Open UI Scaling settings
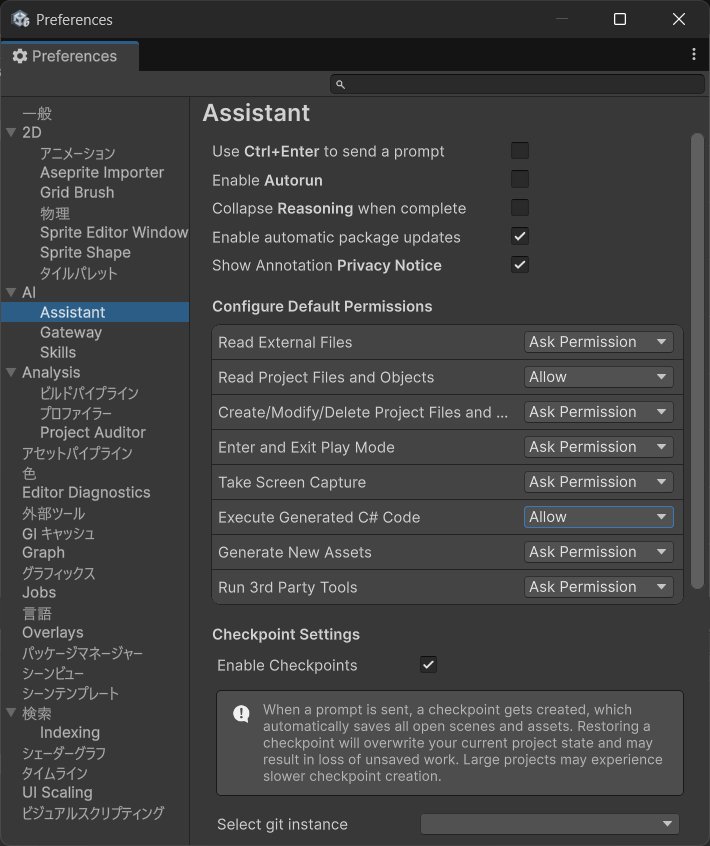Image resolution: width=710 pixels, height=846 pixels. tap(57, 793)
